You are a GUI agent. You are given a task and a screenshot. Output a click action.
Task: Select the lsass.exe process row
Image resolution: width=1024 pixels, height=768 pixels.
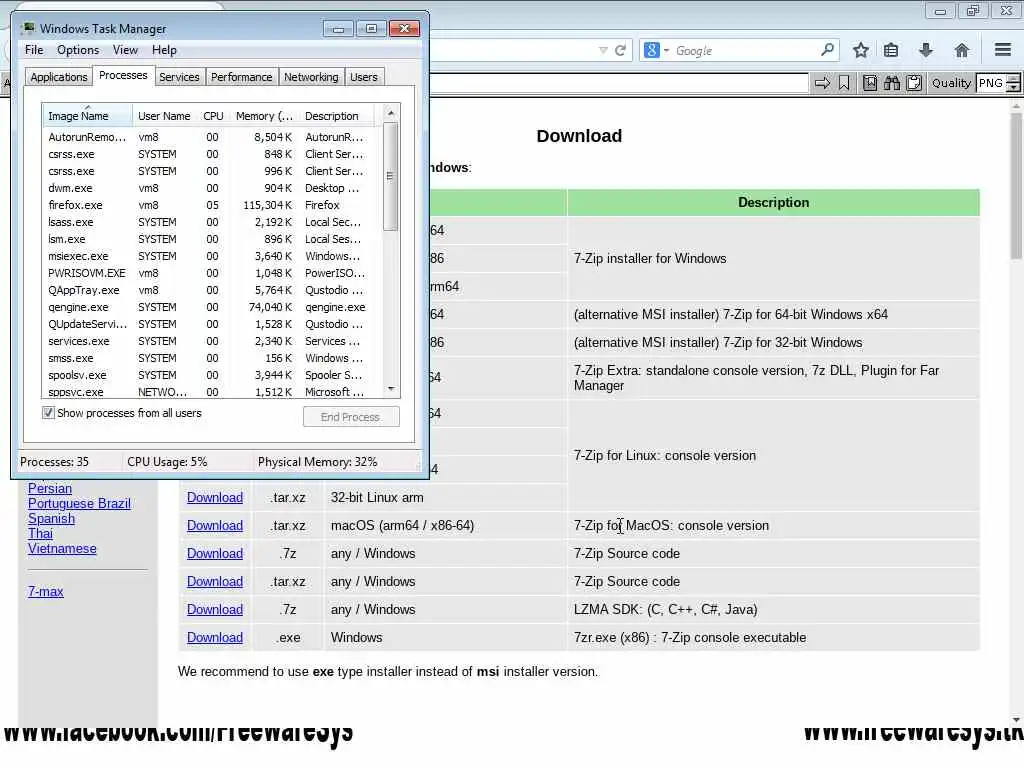coord(212,222)
